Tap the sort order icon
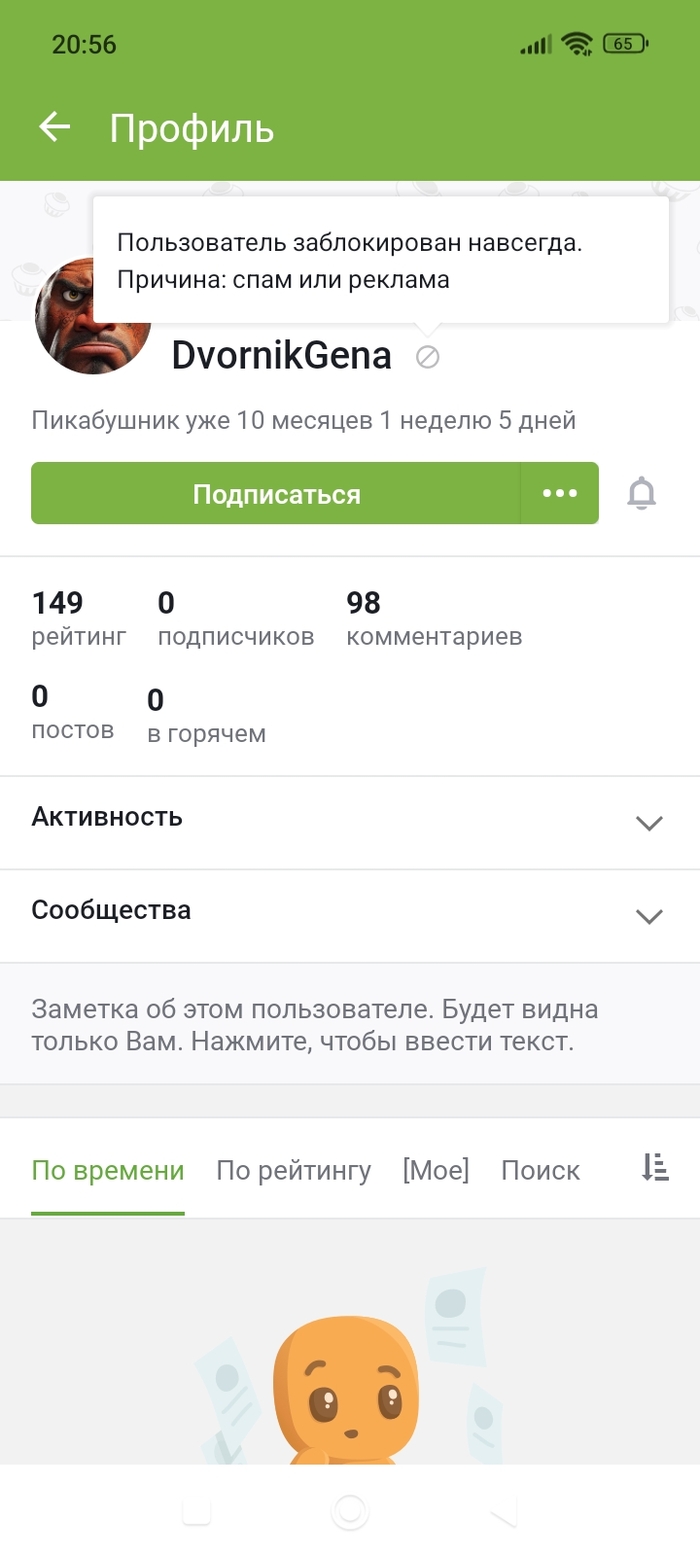This screenshot has height=1556, width=700. pos(655,1167)
